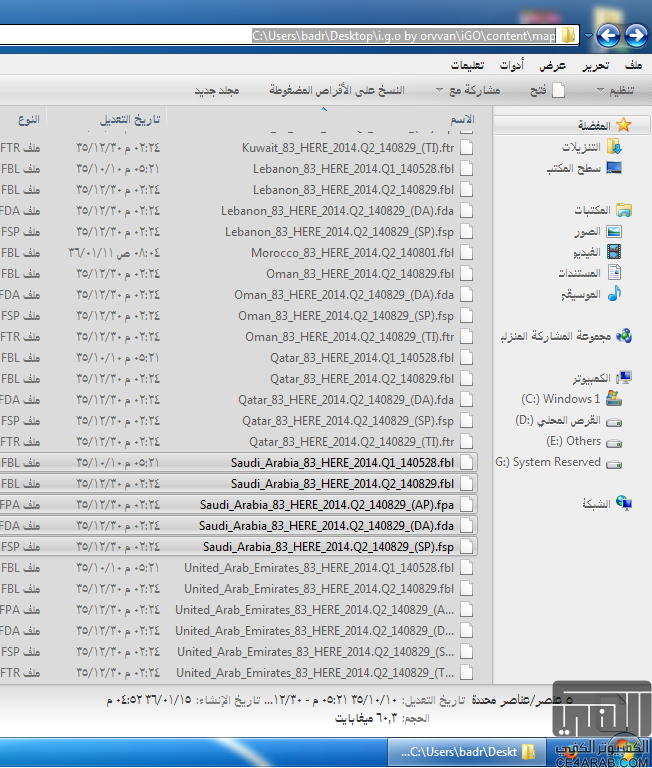
Task: Open the القرص المحلي (D:) drive icon
Action: click(614, 421)
